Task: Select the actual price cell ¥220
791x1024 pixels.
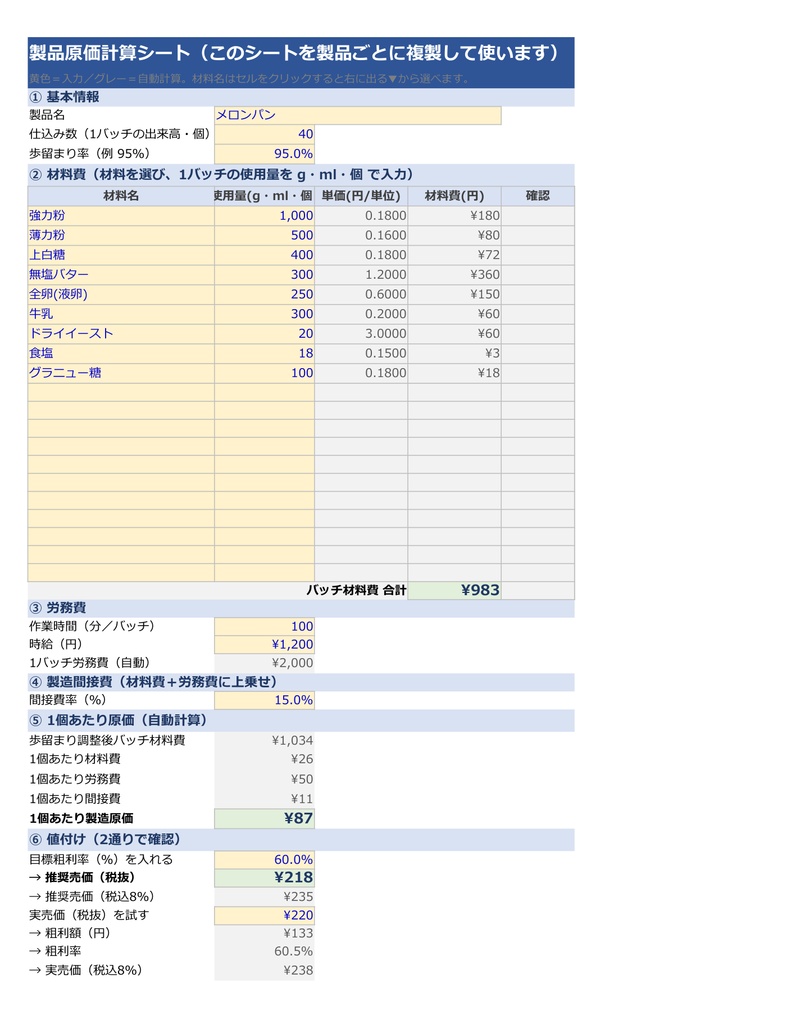Action: [265, 916]
